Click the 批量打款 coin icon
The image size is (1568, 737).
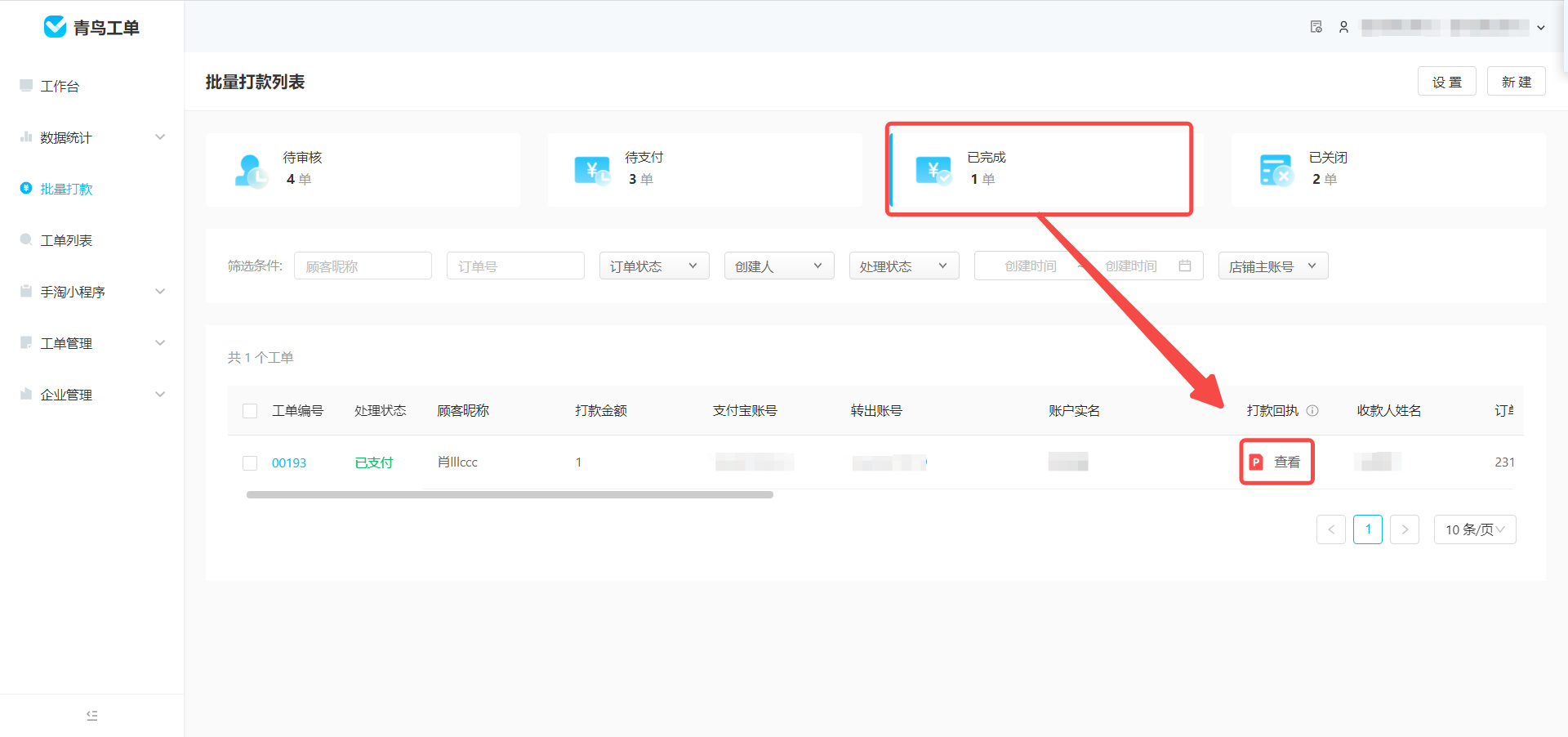click(x=26, y=189)
